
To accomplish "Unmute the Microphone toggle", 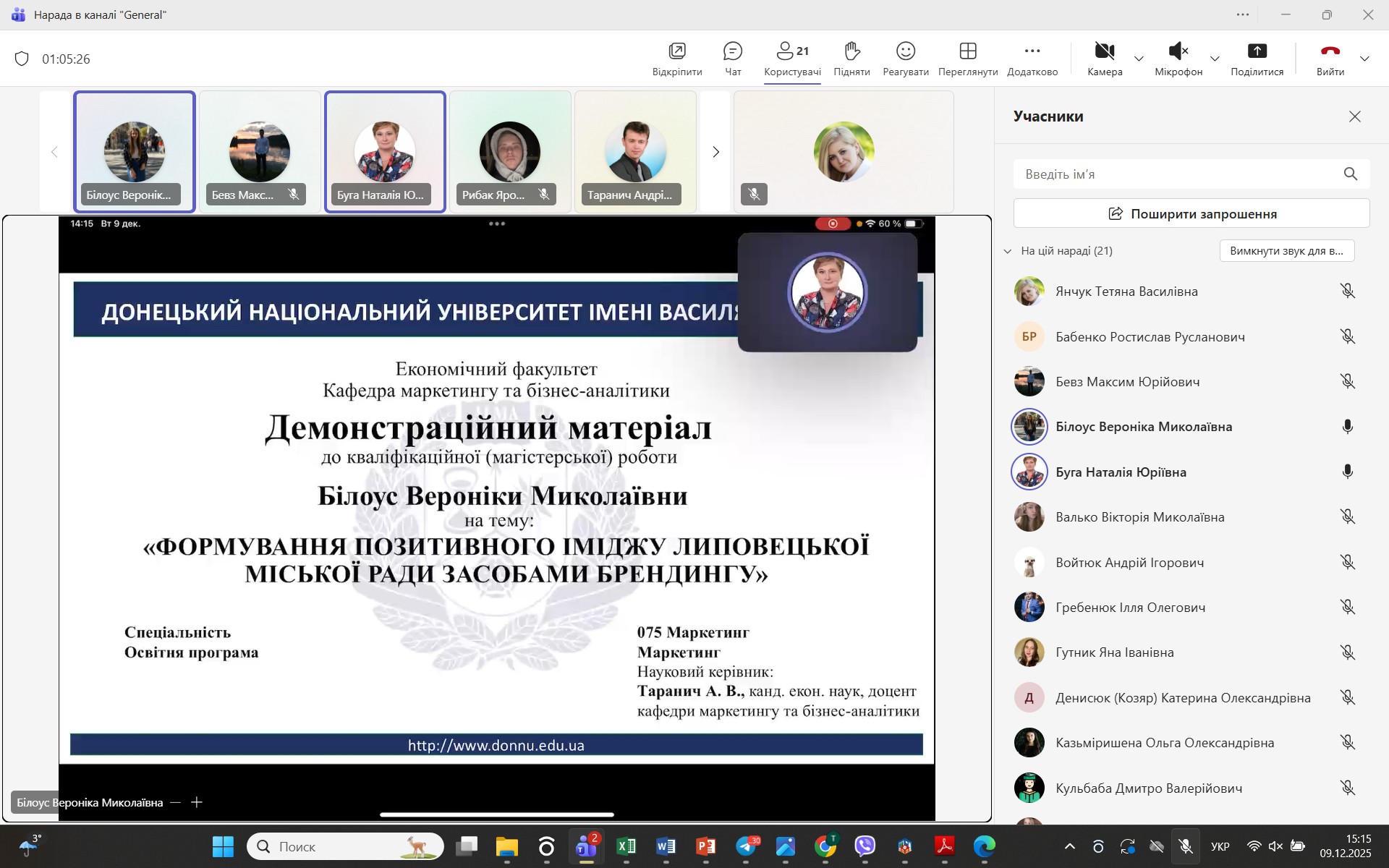I will (1178, 51).
